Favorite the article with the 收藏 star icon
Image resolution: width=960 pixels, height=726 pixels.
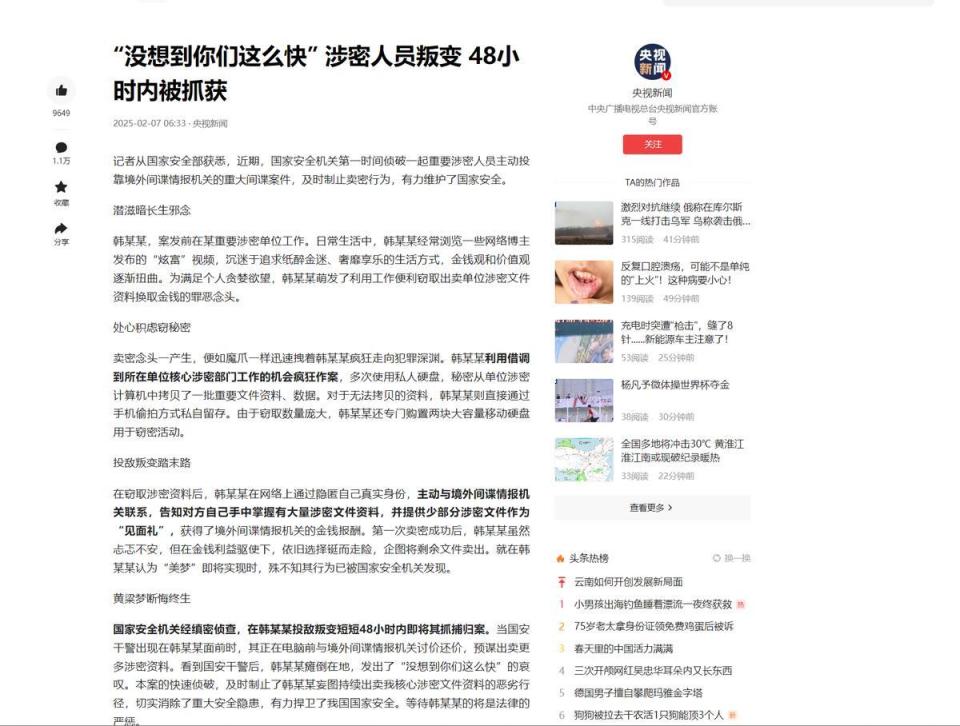coord(60,187)
